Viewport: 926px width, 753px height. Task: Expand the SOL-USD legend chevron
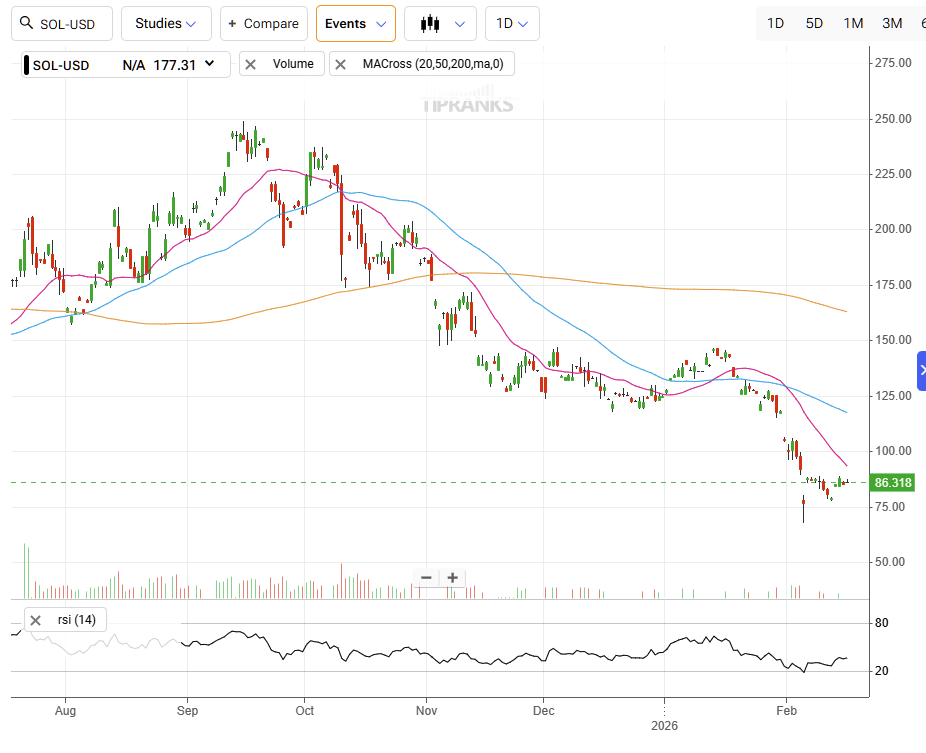(210, 64)
